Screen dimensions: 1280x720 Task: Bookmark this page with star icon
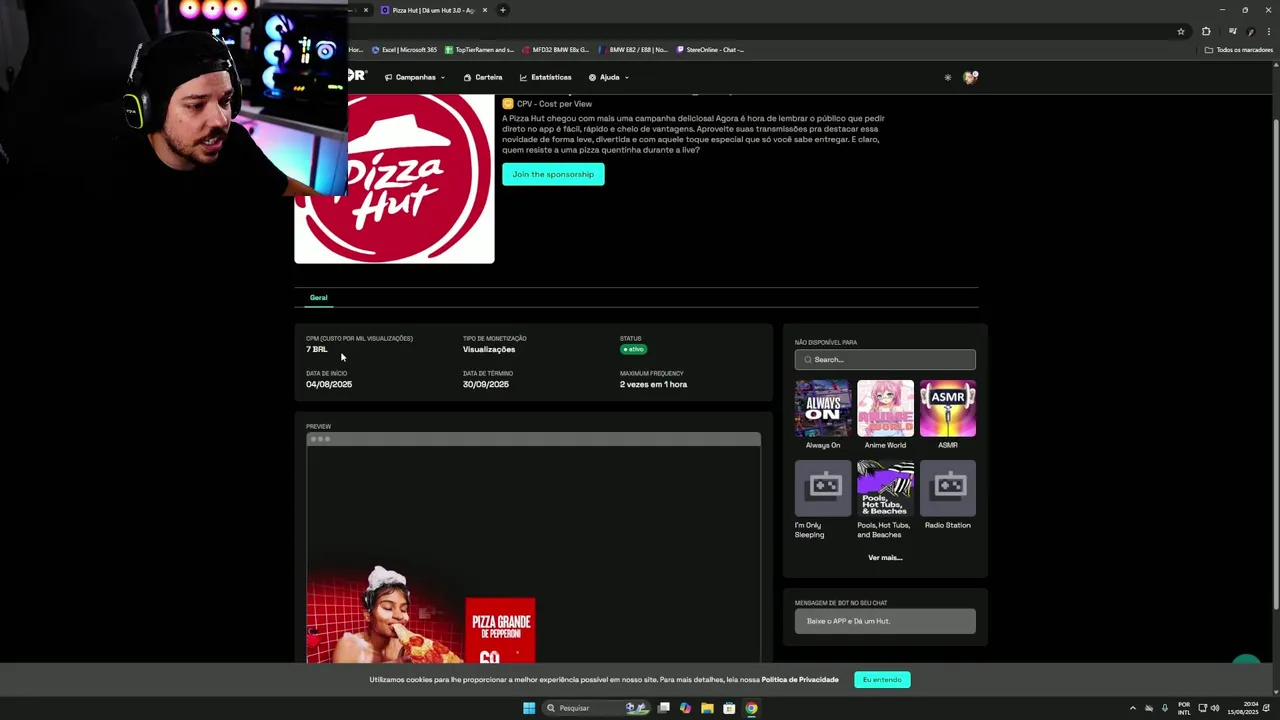pyautogui.click(x=1181, y=31)
